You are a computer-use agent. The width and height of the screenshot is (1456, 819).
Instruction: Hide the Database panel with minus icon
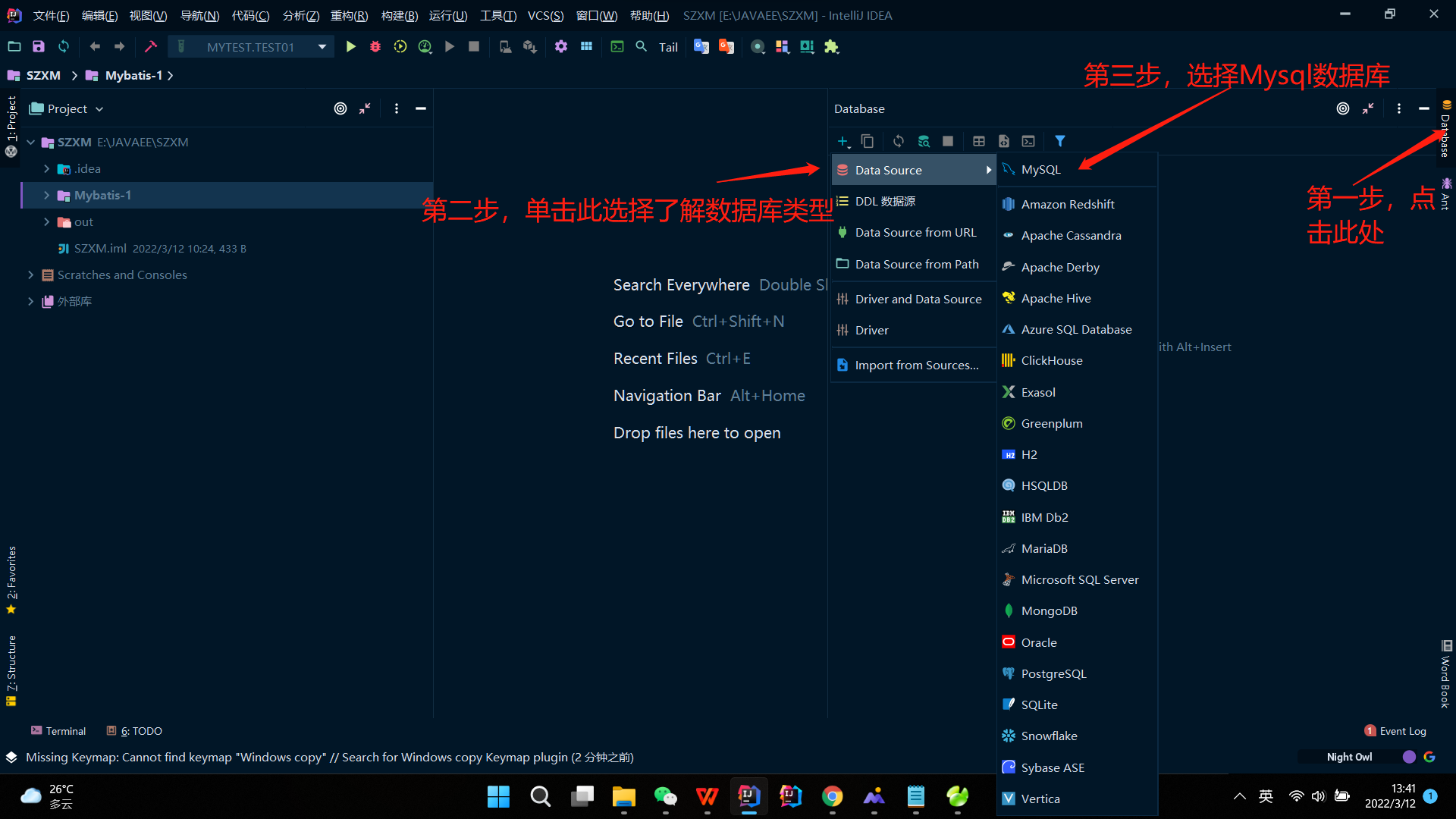click(x=1424, y=108)
